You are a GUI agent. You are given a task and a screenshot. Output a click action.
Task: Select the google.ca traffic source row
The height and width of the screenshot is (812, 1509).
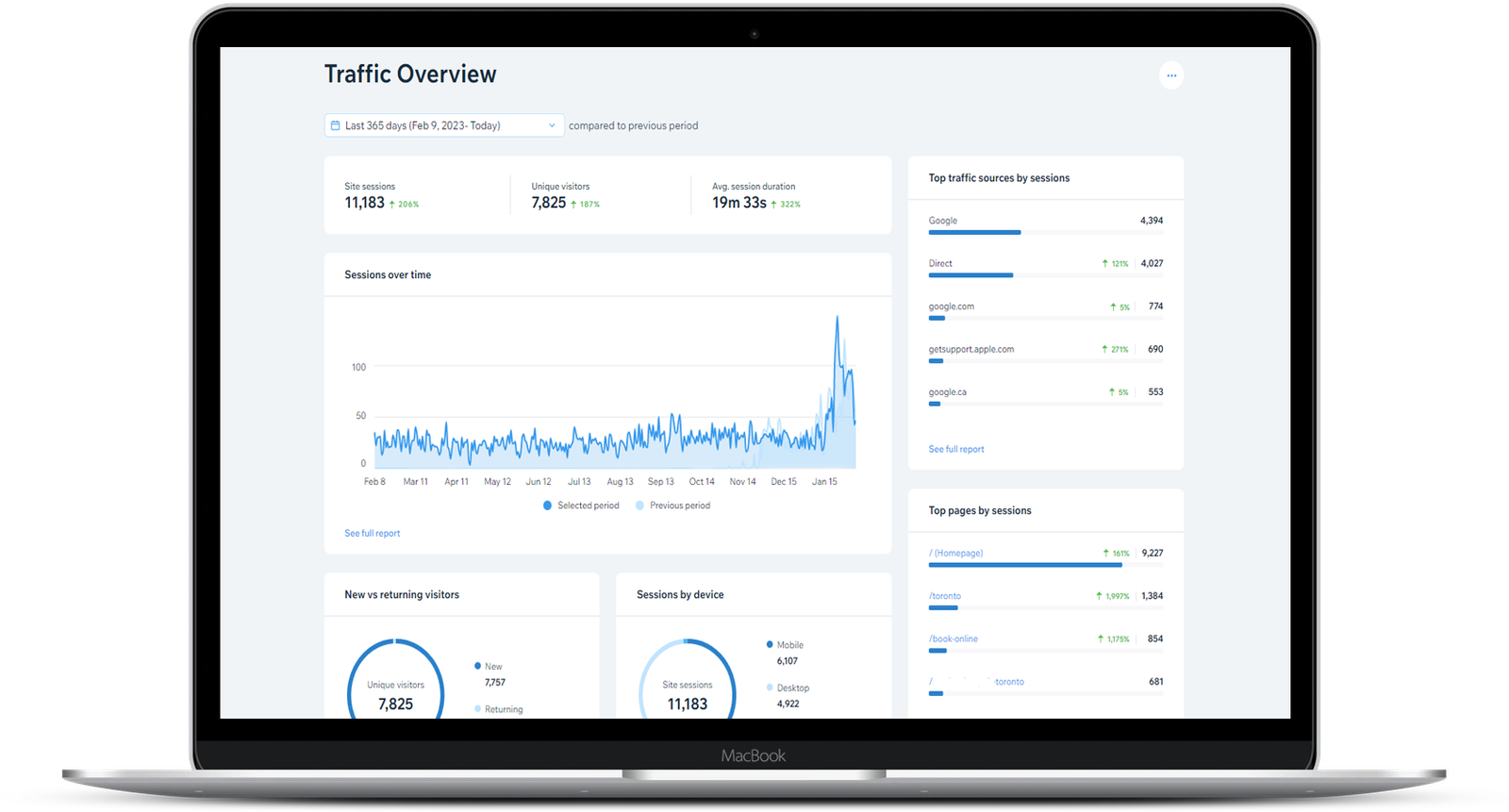coord(1045,397)
